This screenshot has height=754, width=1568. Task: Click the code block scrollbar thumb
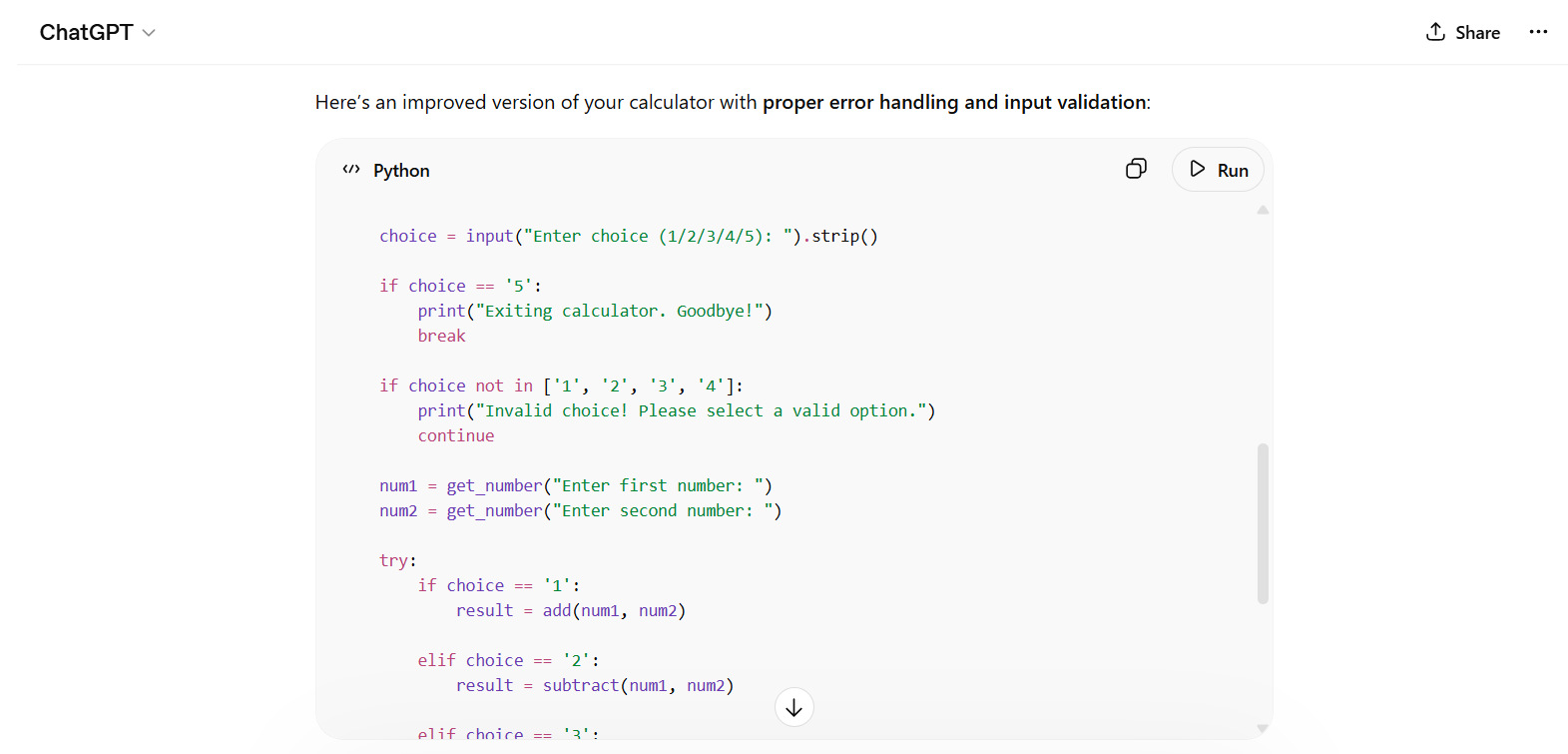pyautogui.click(x=1263, y=523)
